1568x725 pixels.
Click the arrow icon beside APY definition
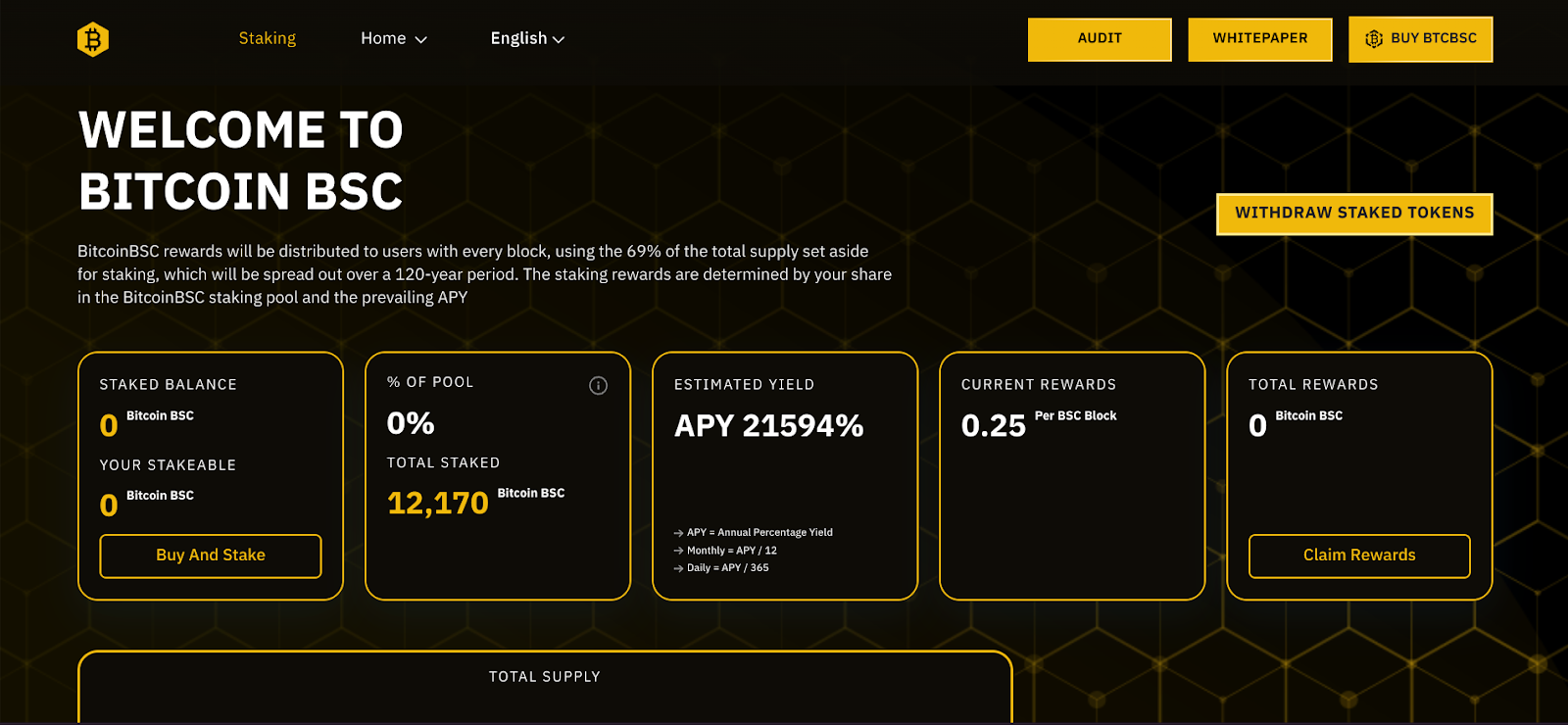click(x=678, y=533)
